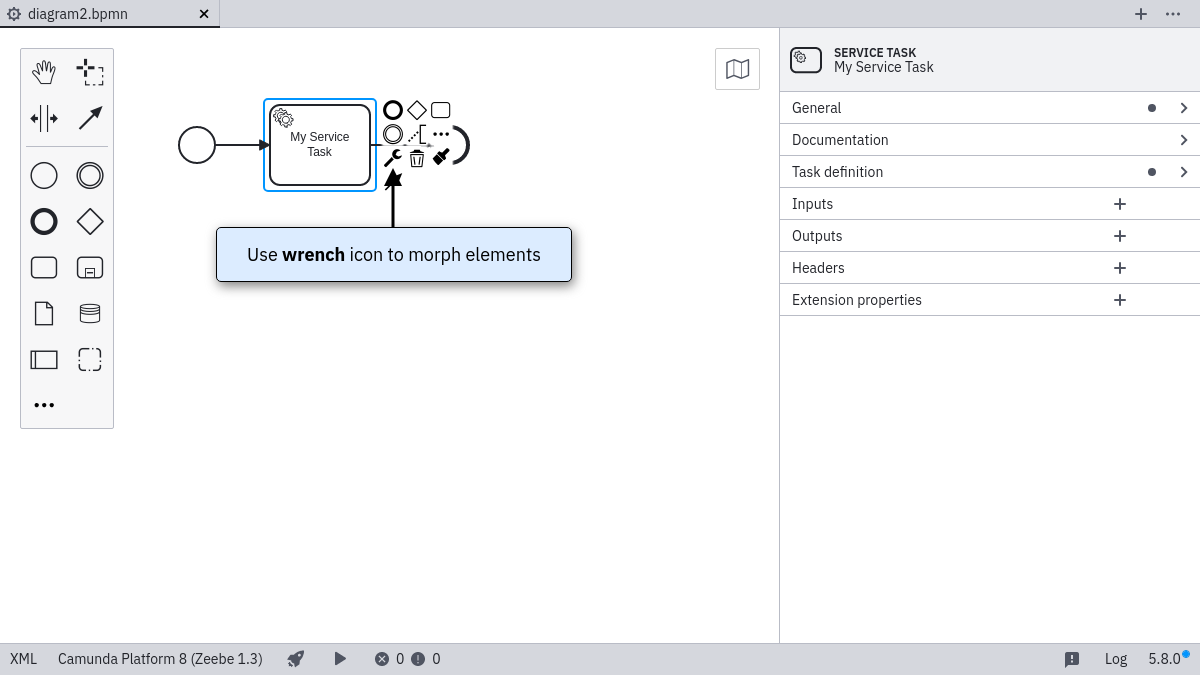The height and width of the screenshot is (675, 1200).
Task: Select the Hand tool in the palette
Action: 44,71
